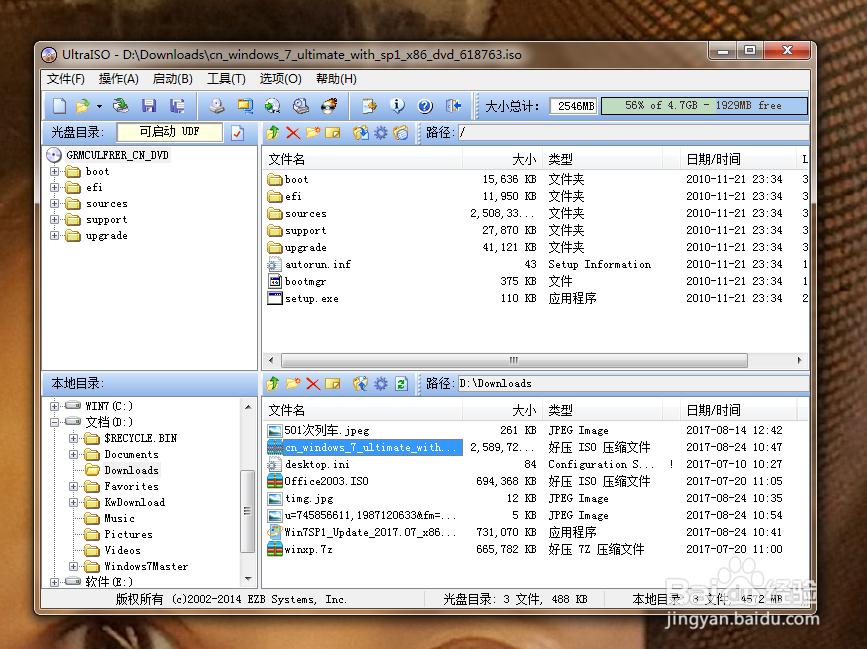
Task: Click the Exit door icon
Action: click(x=453, y=106)
